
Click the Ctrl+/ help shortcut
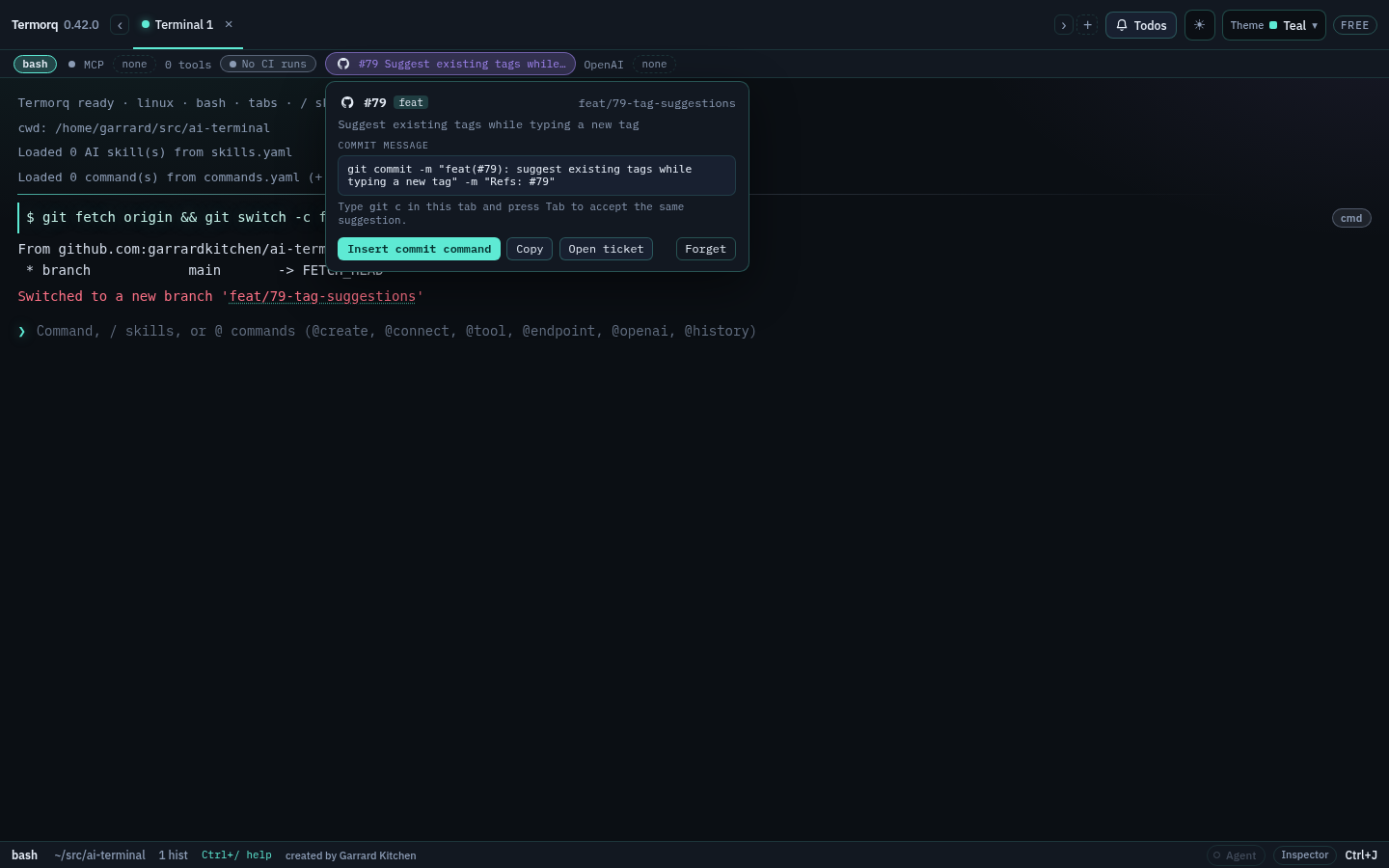click(236, 855)
